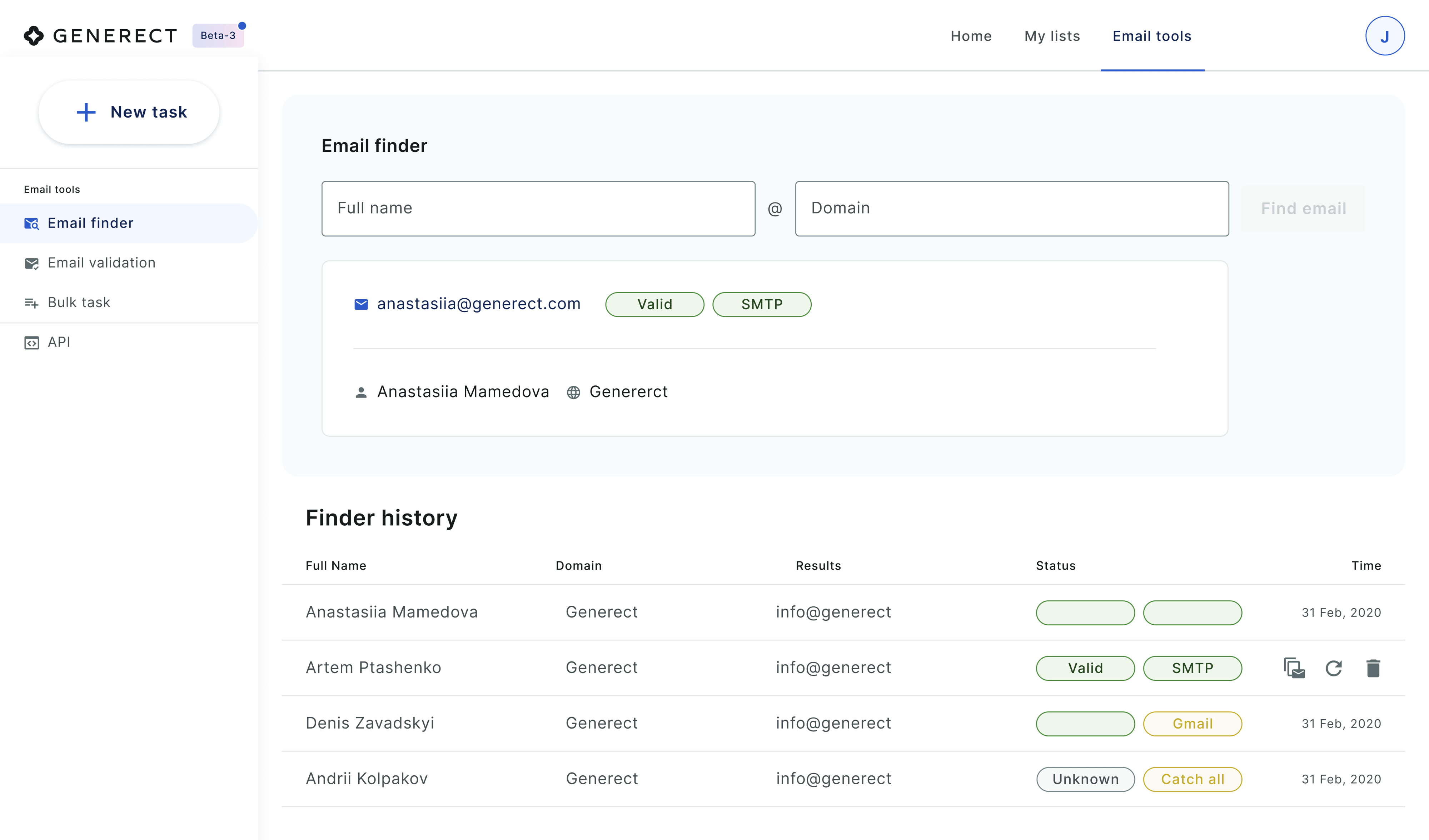Select Bulk task in the sidebar
Screen dimensions: 1429x840
coord(78,302)
